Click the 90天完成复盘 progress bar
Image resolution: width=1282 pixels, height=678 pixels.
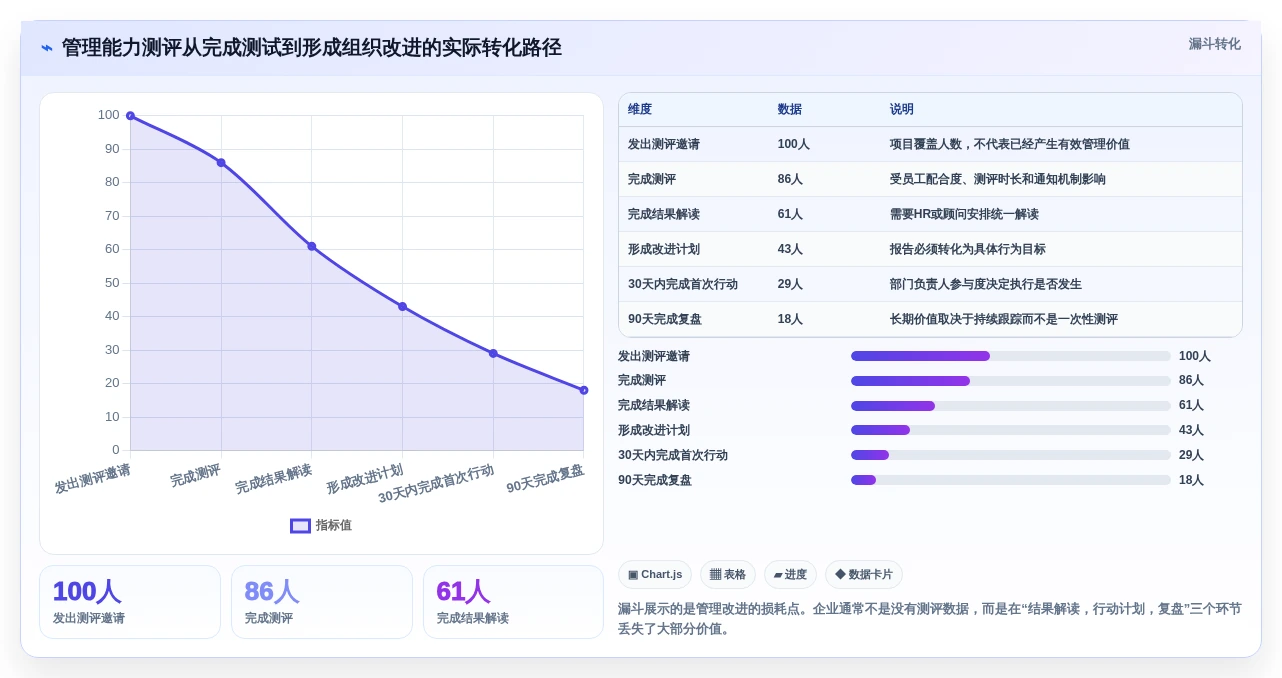point(1010,480)
